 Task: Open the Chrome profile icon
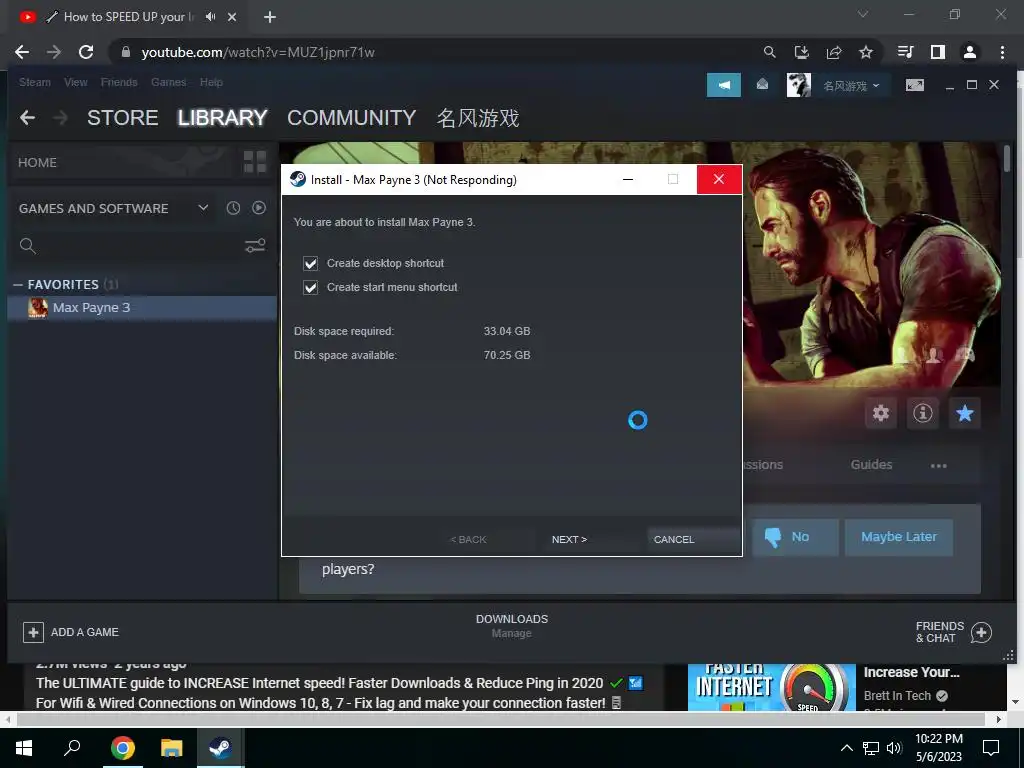(970, 52)
